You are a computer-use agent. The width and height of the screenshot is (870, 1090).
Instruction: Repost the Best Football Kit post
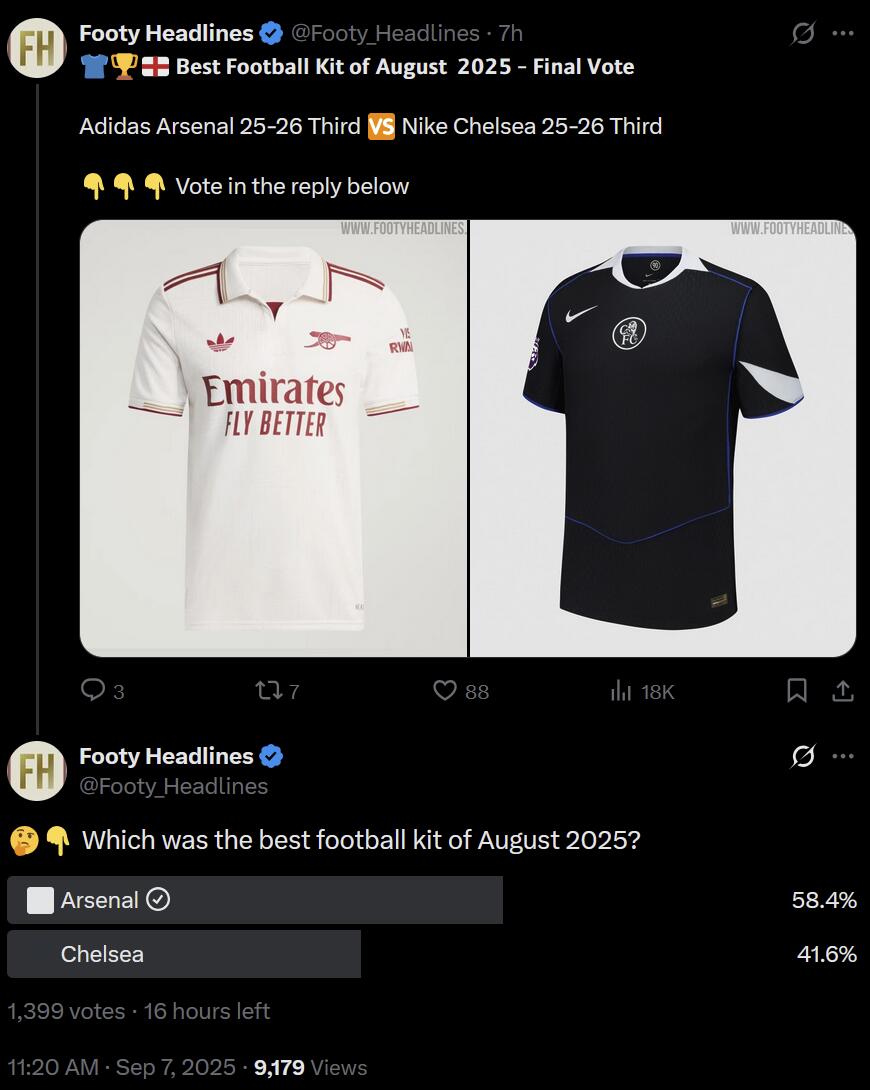click(x=267, y=690)
